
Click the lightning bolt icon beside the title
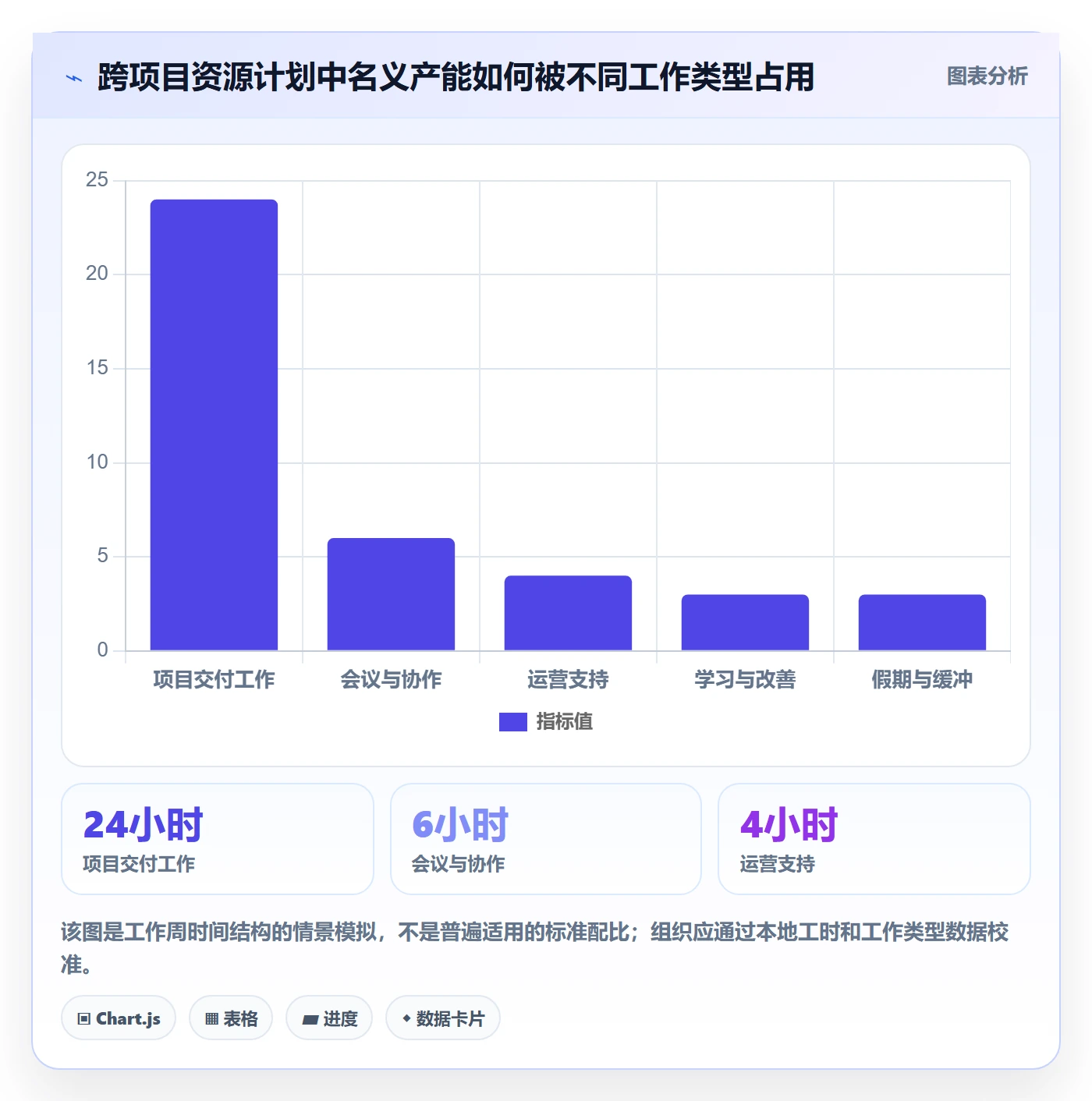[74, 78]
